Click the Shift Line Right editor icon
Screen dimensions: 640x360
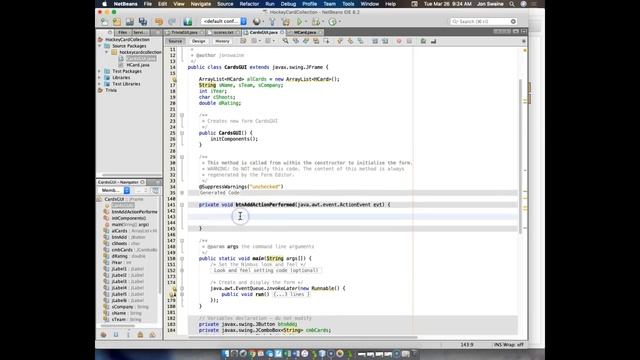385,41
